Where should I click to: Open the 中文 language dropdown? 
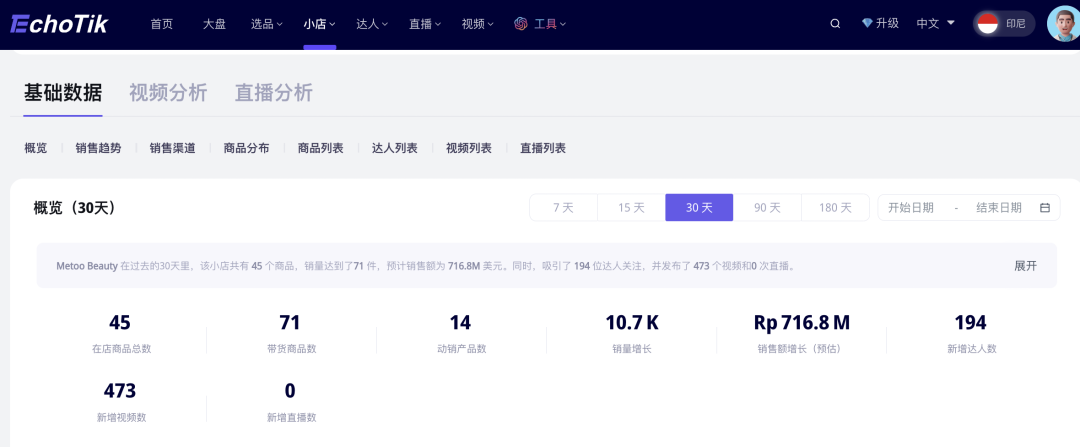point(935,24)
